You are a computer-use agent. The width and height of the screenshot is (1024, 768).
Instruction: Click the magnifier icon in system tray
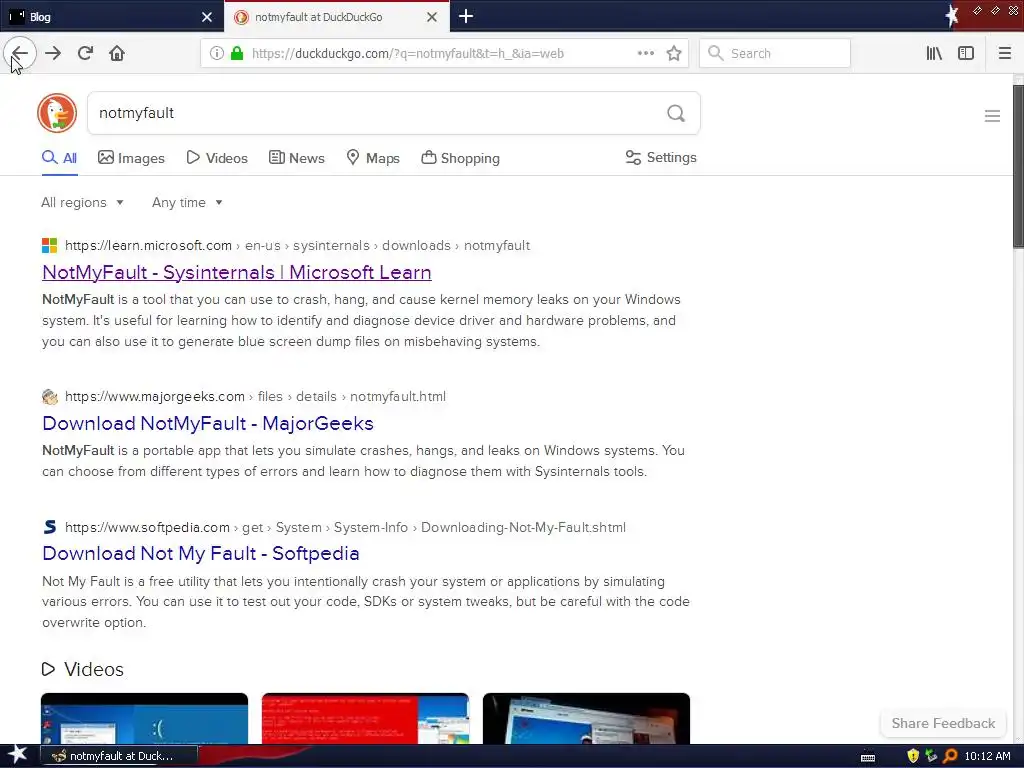(x=950, y=756)
